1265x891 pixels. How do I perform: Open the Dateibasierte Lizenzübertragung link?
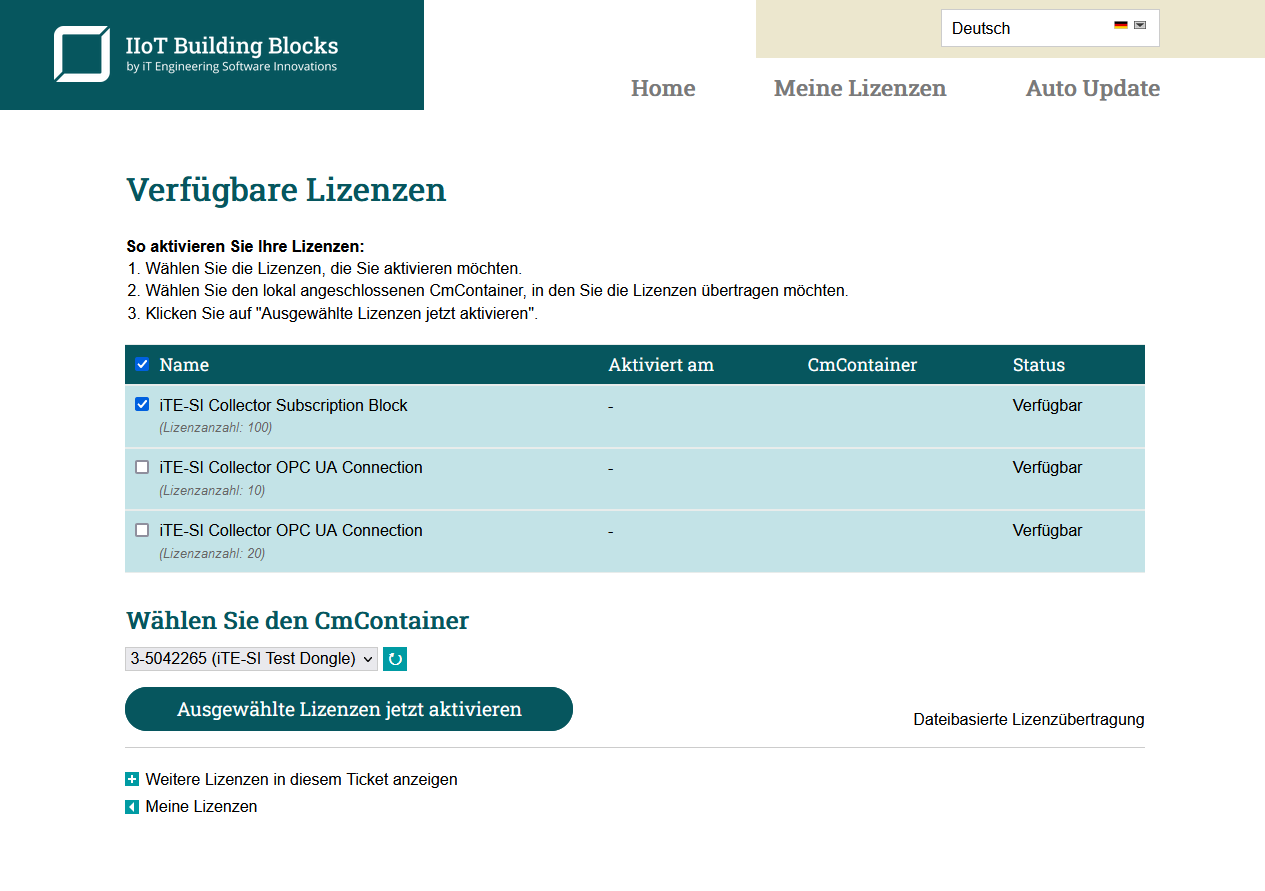[1028, 719]
